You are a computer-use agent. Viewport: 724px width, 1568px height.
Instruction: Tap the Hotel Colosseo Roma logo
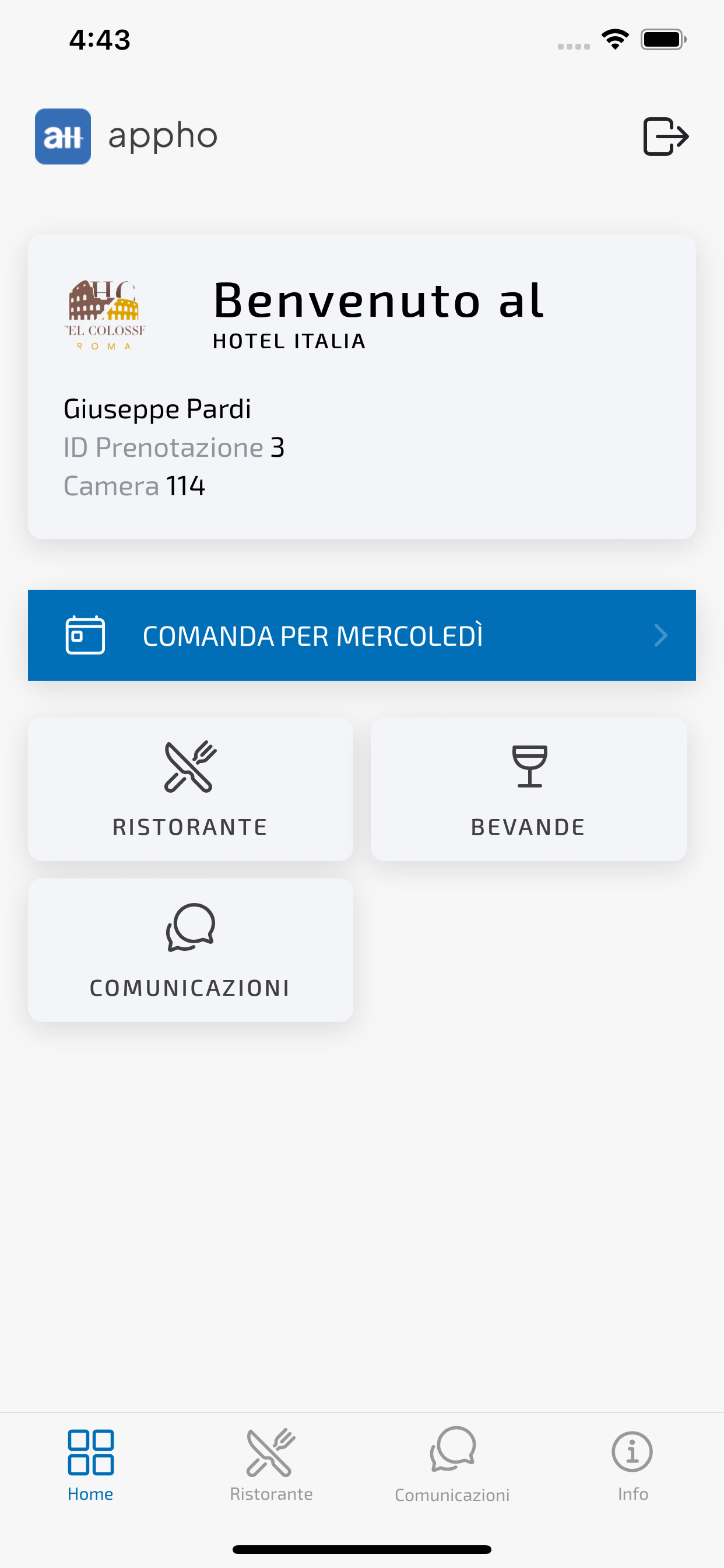click(106, 316)
